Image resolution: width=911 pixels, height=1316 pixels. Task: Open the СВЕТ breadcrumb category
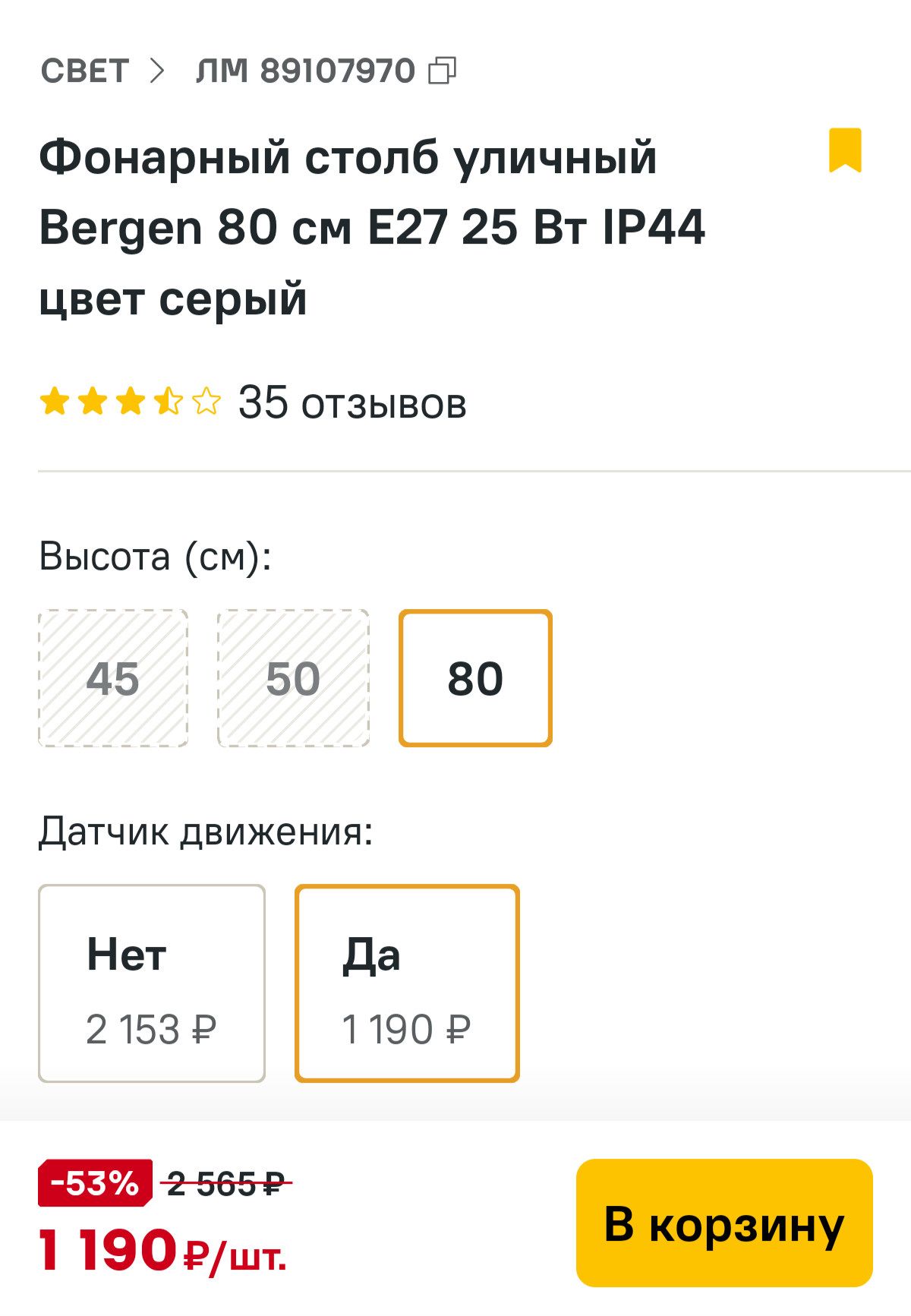[84, 71]
